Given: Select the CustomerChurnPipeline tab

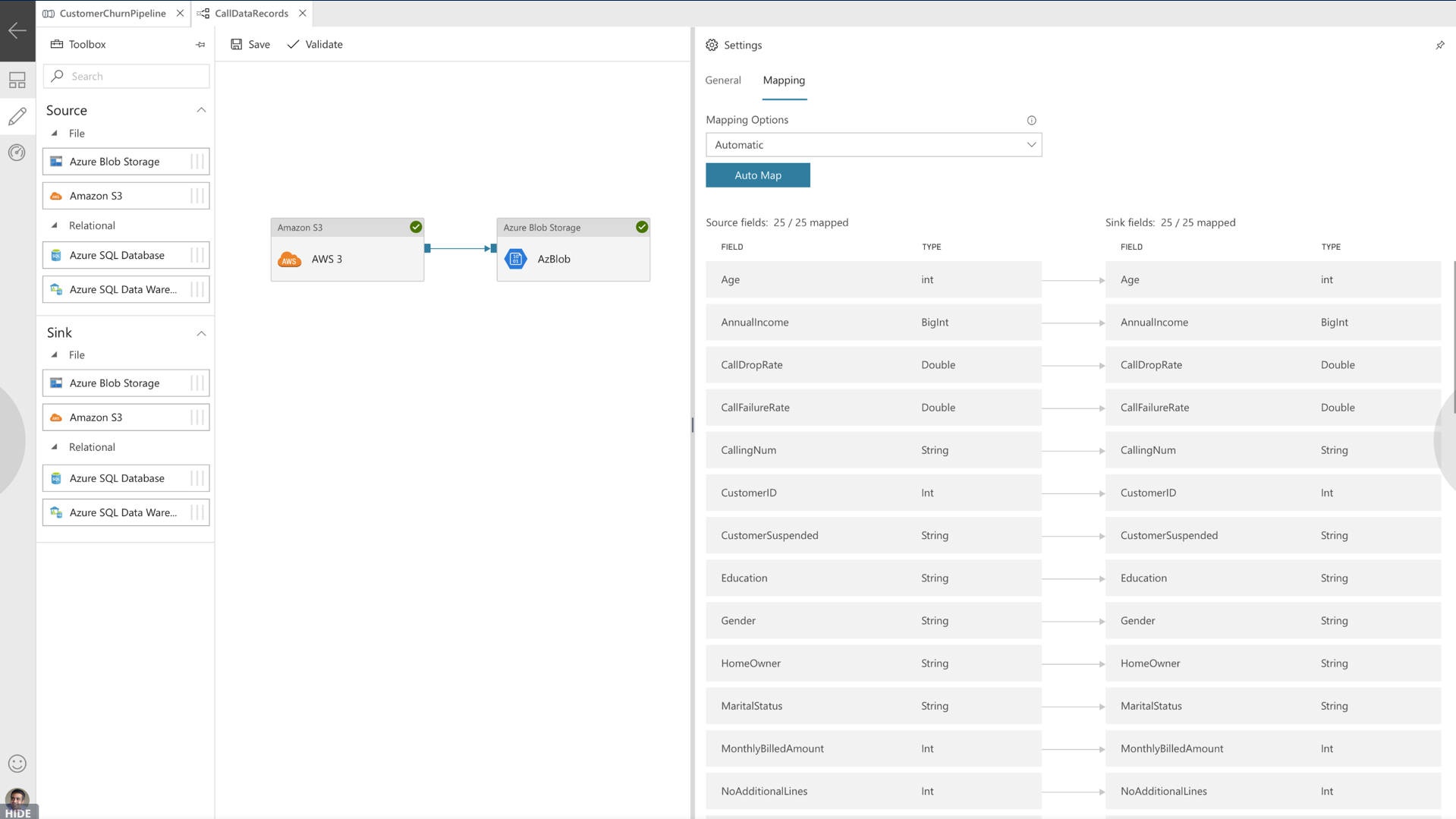Looking at the screenshot, I should pyautogui.click(x=112, y=13).
